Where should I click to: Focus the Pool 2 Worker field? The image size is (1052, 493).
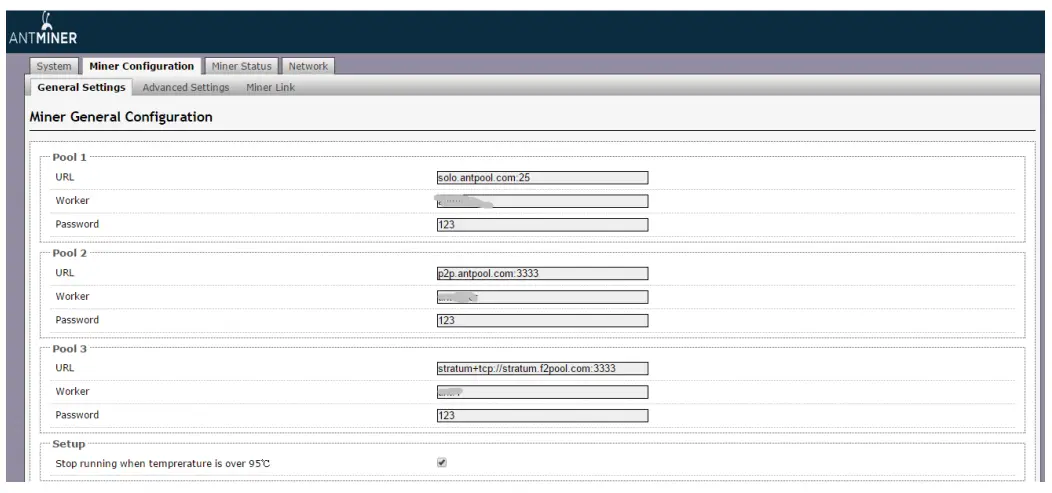(x=542, y=296)
